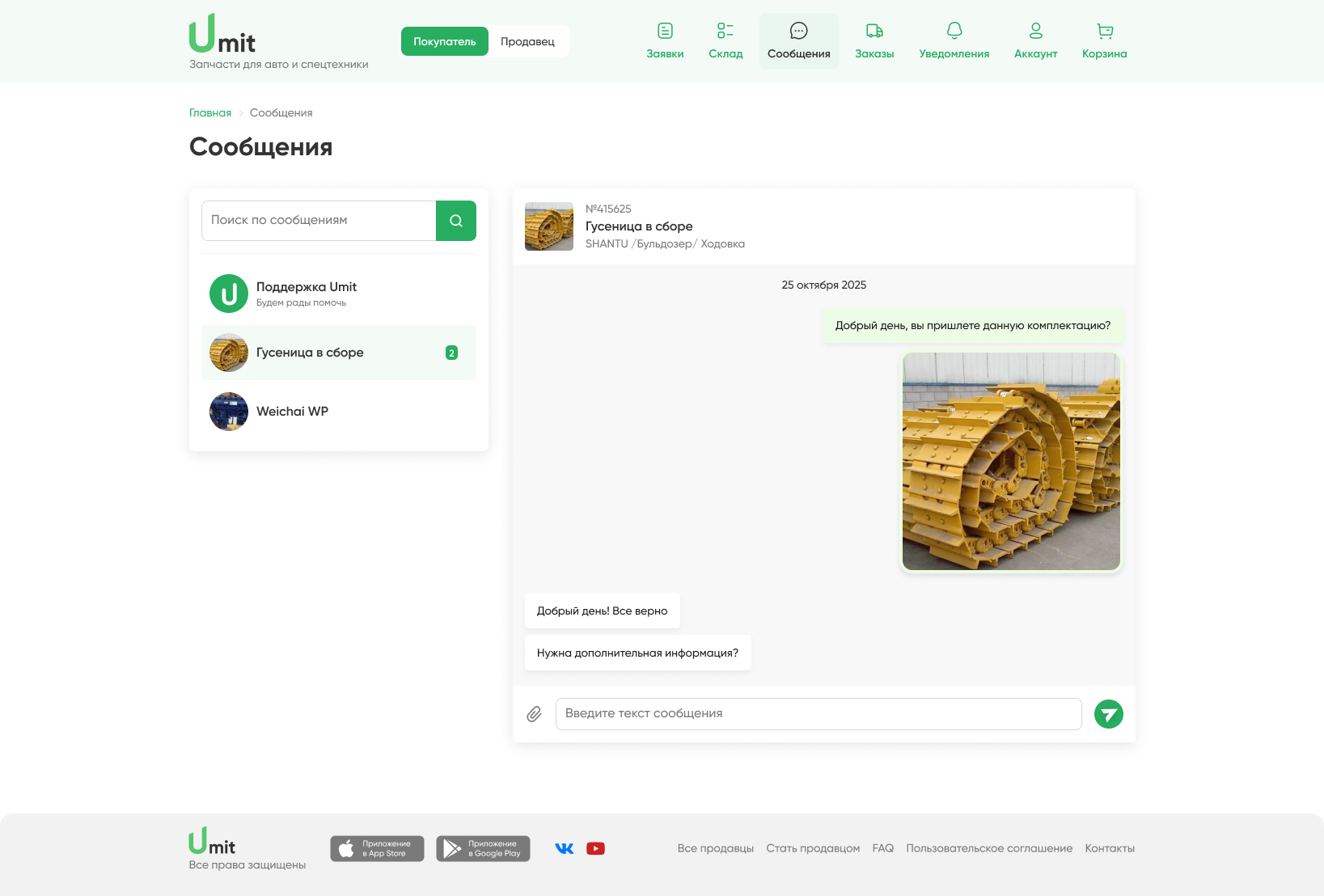Select the active Сообщения tab
This screenshot has height=896, width=1324.
(799, 41)
